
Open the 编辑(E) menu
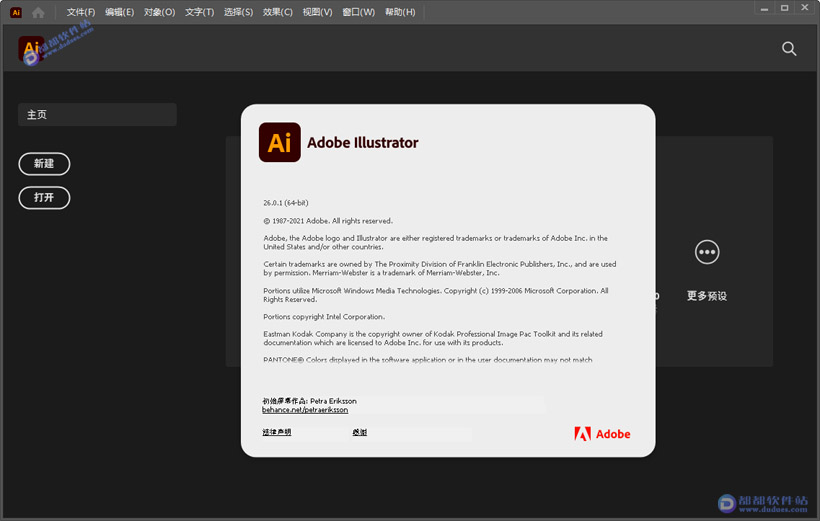[119, 12]
